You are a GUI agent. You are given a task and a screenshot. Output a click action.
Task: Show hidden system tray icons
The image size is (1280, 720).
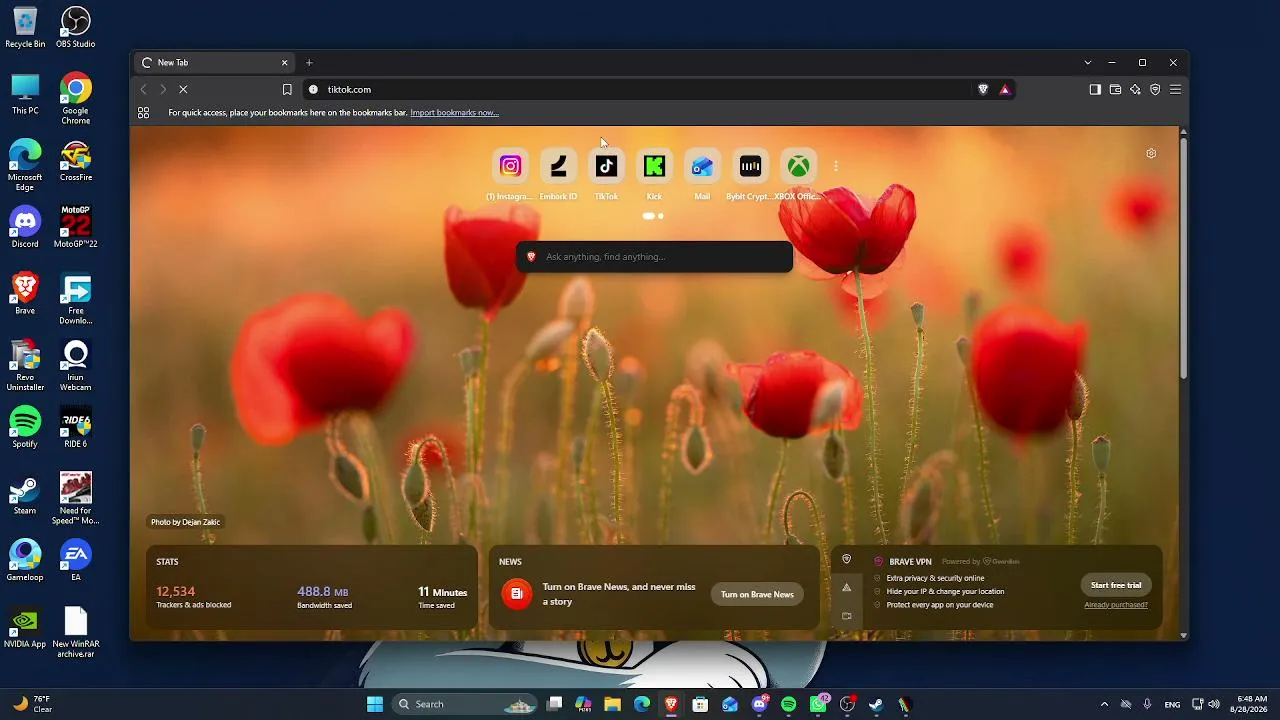1104,704
